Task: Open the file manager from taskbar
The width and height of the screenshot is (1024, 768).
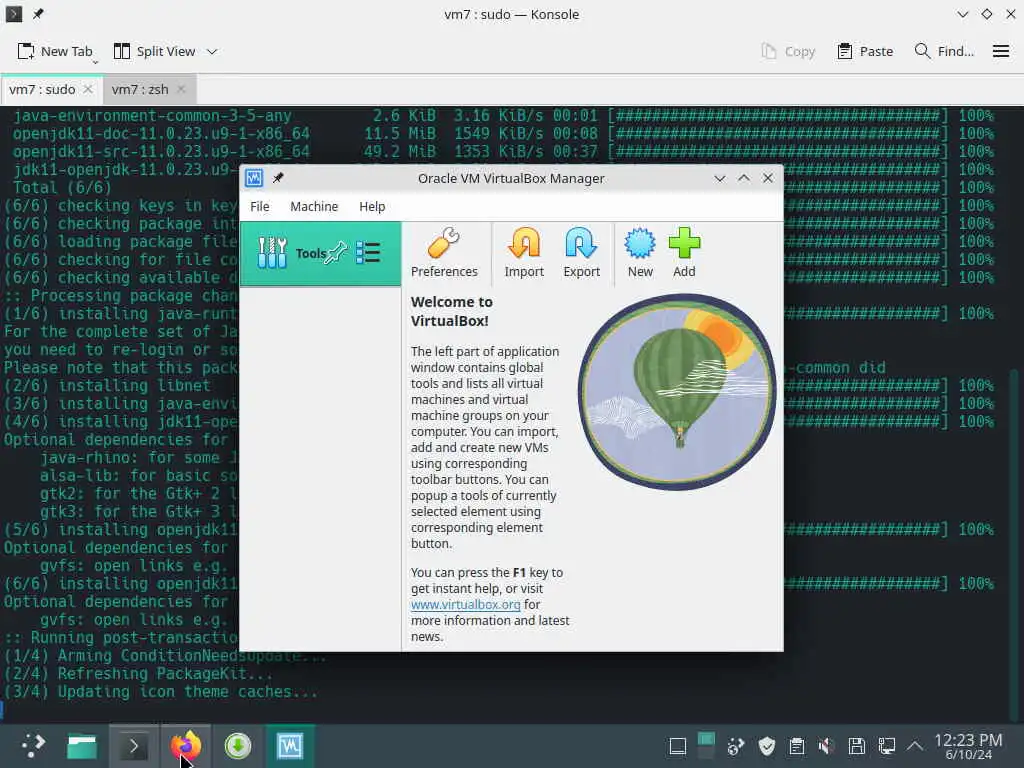Action: (82, 746)
